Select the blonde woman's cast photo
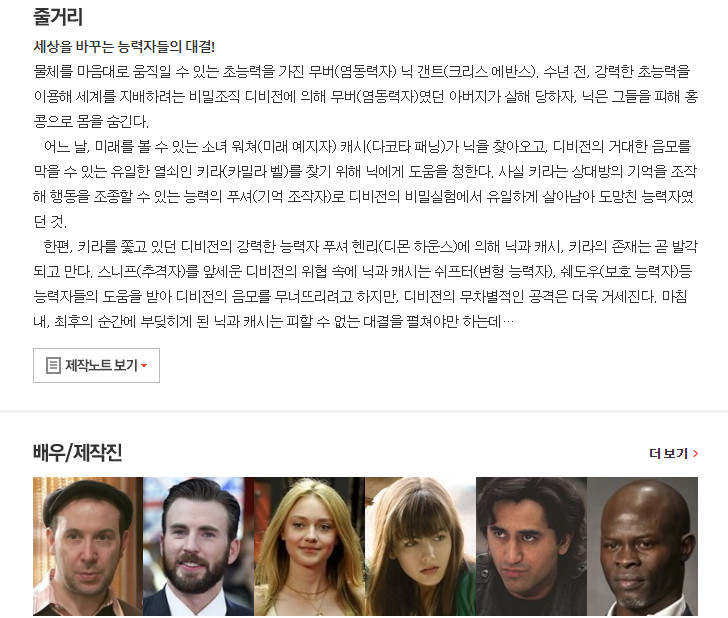 pyautogui.click(x=309, y=546)
